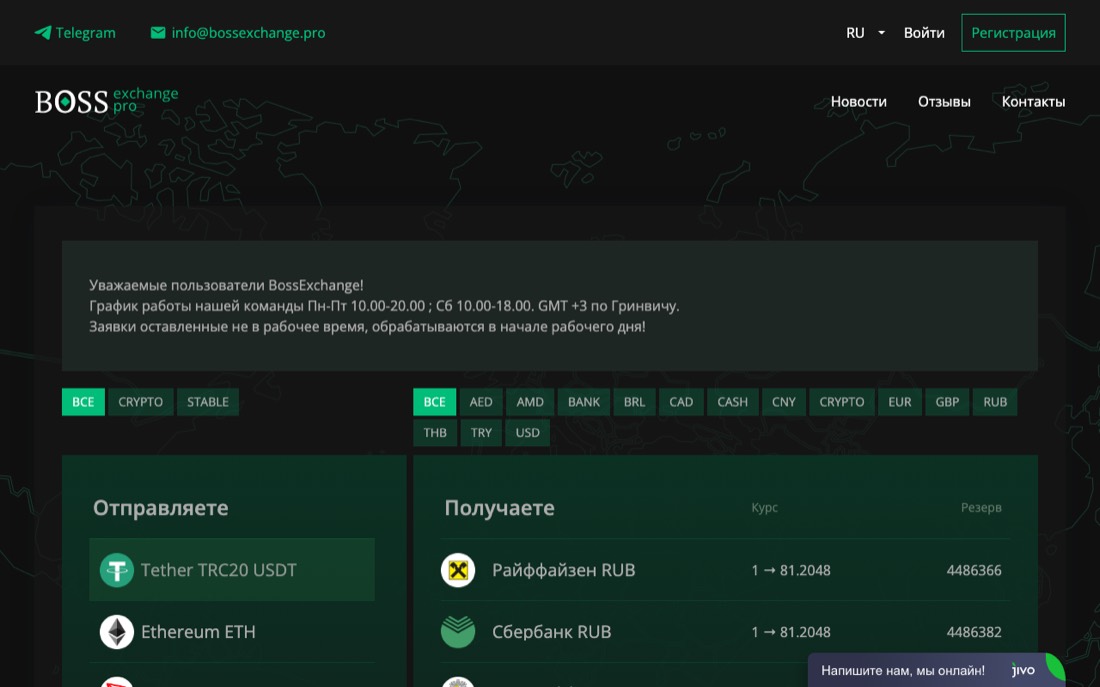
Task: Filter receiving currencies by AMD
Action: [x=530, y=402]
